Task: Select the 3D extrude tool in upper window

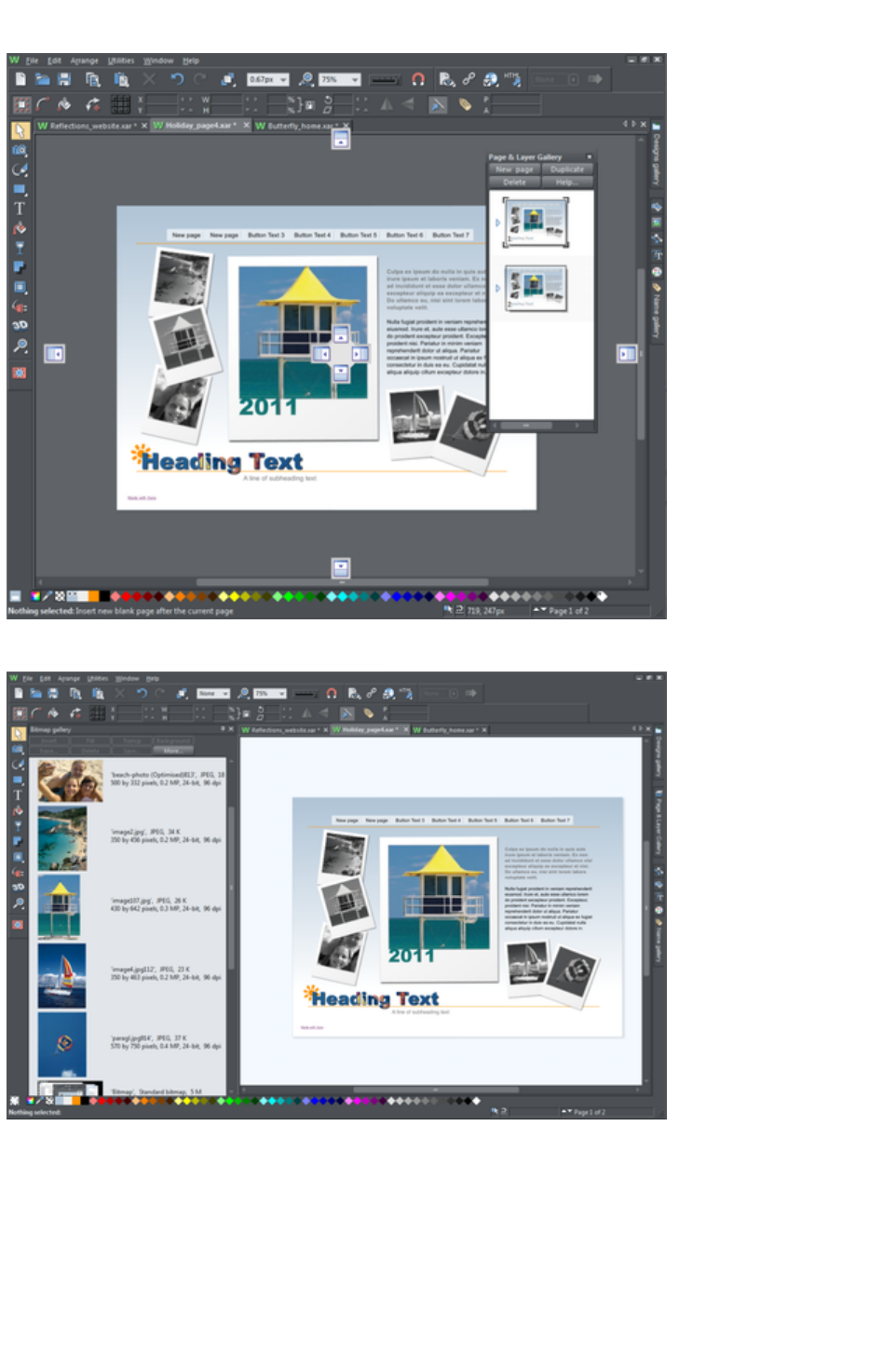Action: pyautogui.click(x=20, y=325)
